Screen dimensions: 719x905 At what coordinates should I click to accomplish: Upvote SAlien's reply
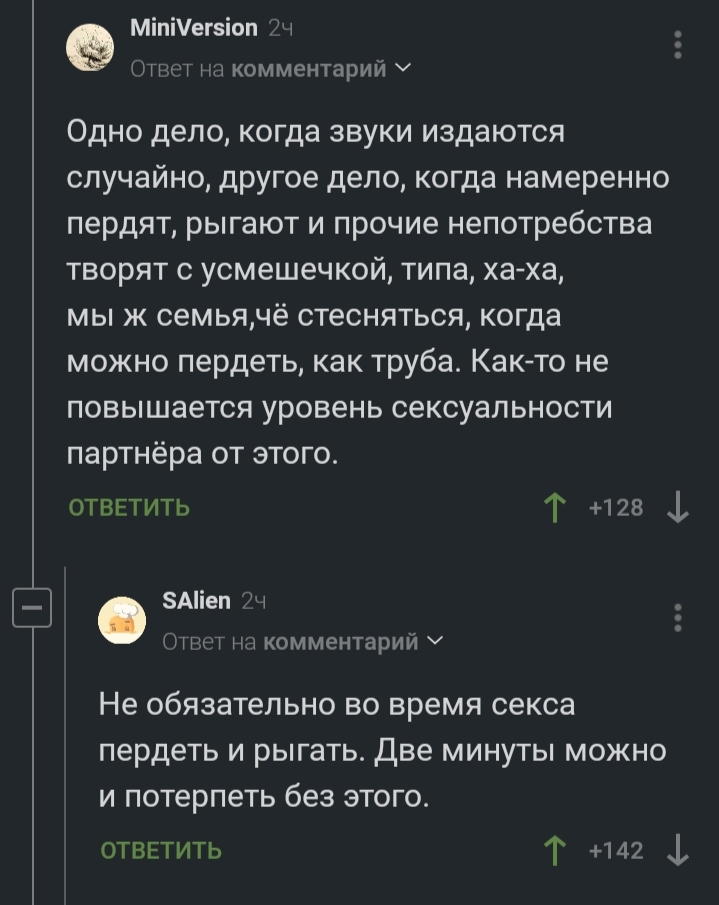(x=552, y=850)
